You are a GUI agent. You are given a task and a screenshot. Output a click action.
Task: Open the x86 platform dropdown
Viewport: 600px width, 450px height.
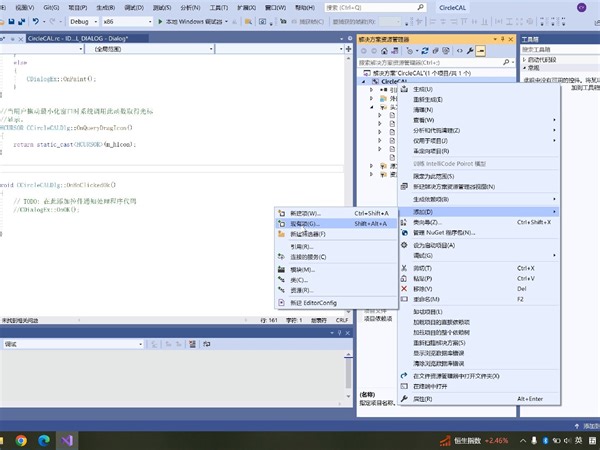[127, 22]
